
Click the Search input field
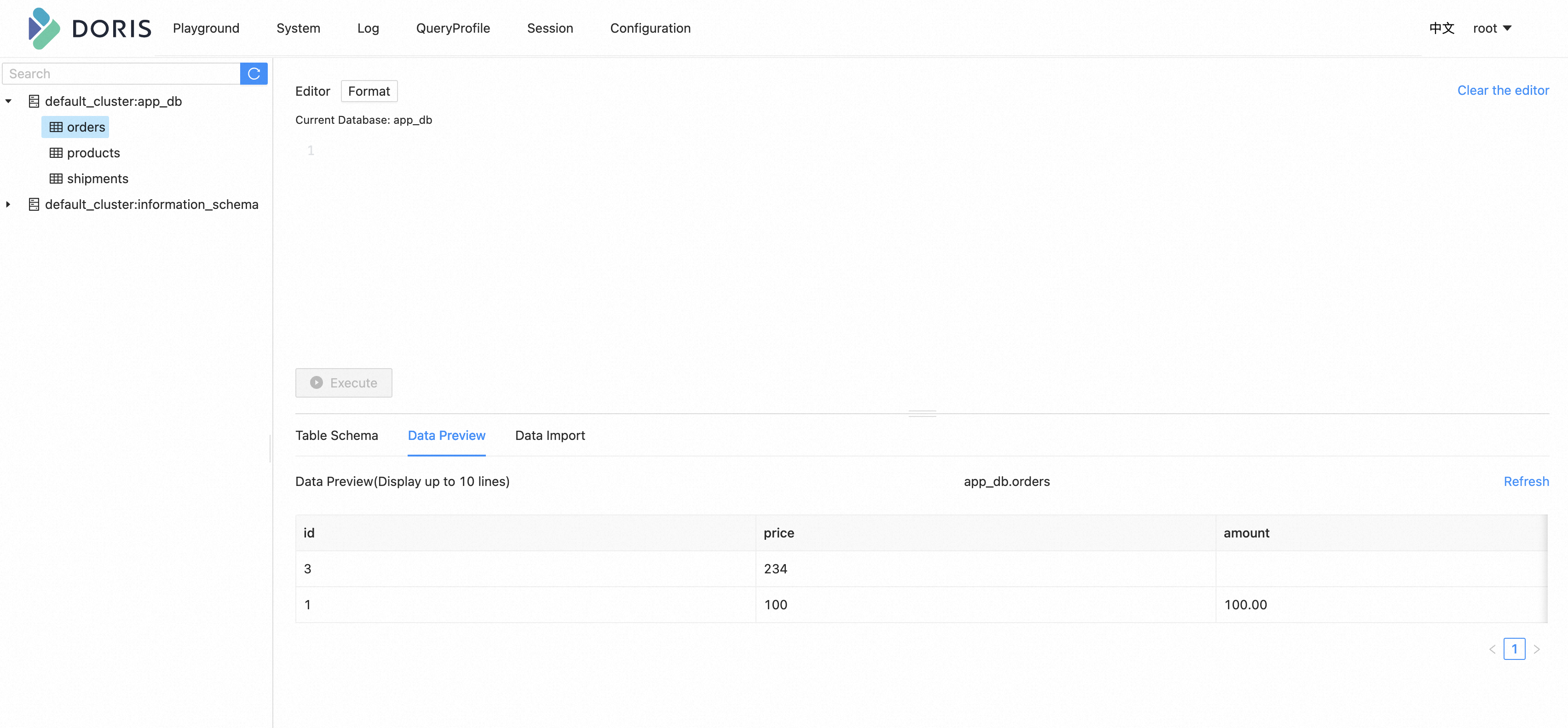(122, 74)
